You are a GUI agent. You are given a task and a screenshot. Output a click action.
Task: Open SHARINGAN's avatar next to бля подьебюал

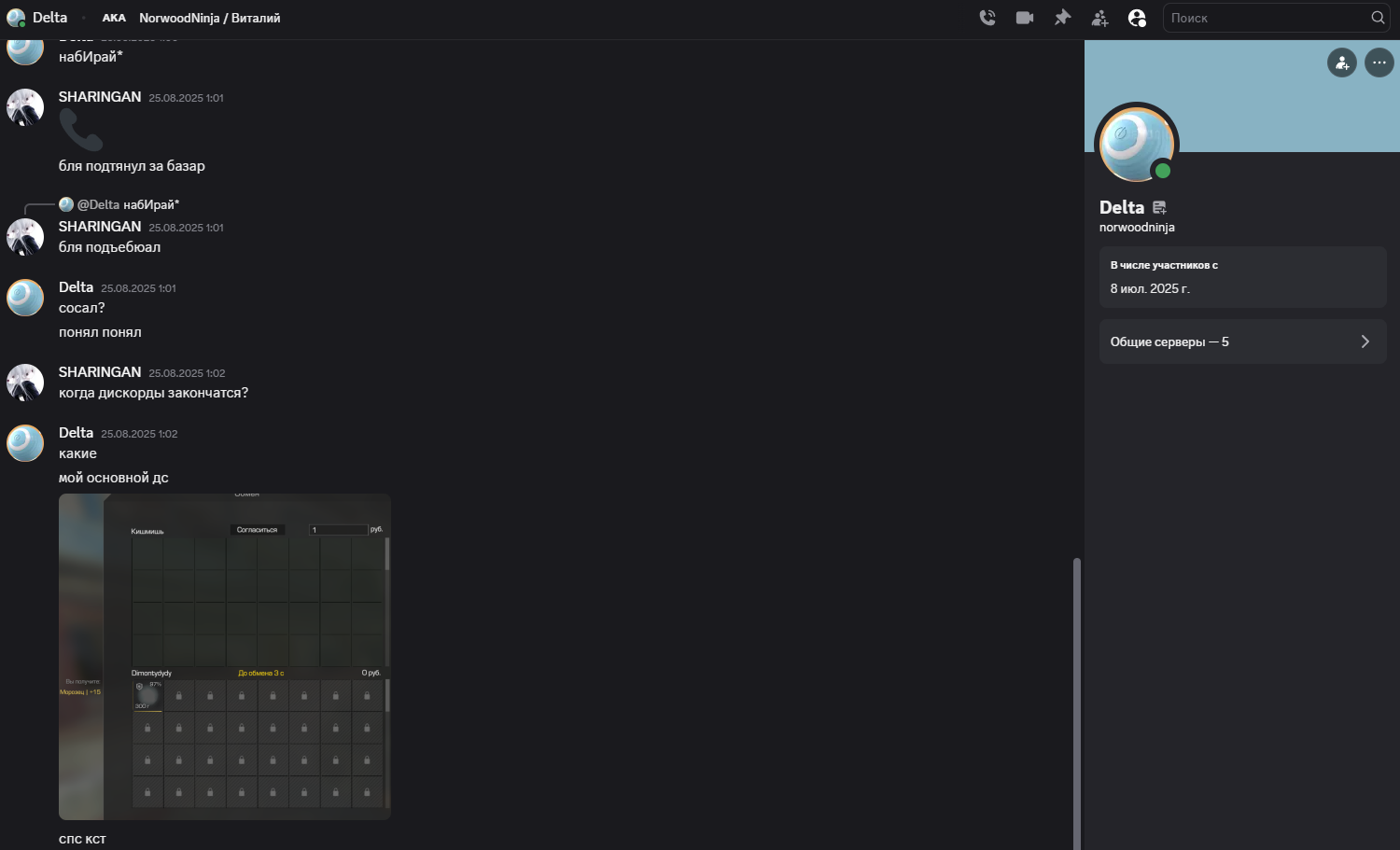tap(25, 237)
